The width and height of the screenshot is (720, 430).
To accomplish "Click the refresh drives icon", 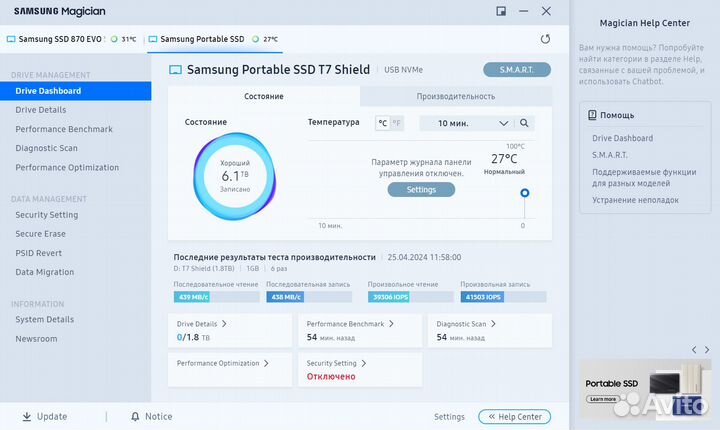I will tap(545, 39).
